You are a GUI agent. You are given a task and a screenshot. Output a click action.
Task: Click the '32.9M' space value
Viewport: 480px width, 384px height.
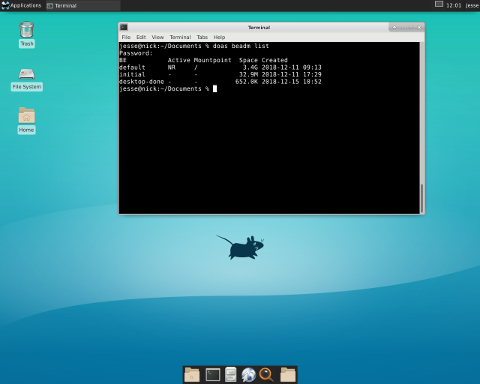[x=248, y=74]
